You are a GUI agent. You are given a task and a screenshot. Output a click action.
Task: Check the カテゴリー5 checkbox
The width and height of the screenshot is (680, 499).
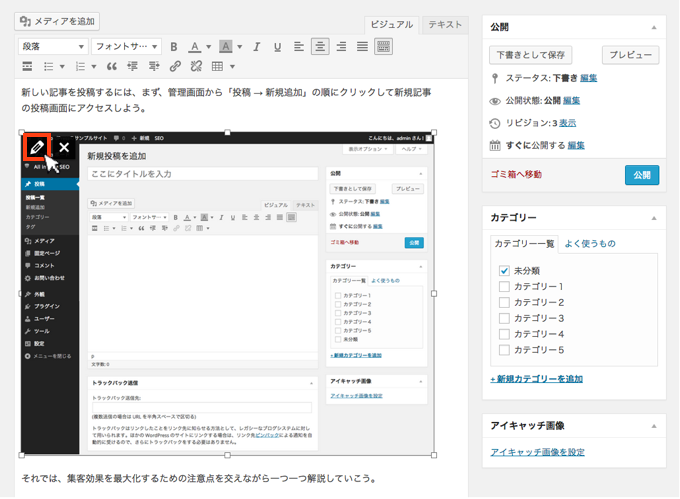tap(504, 350)
